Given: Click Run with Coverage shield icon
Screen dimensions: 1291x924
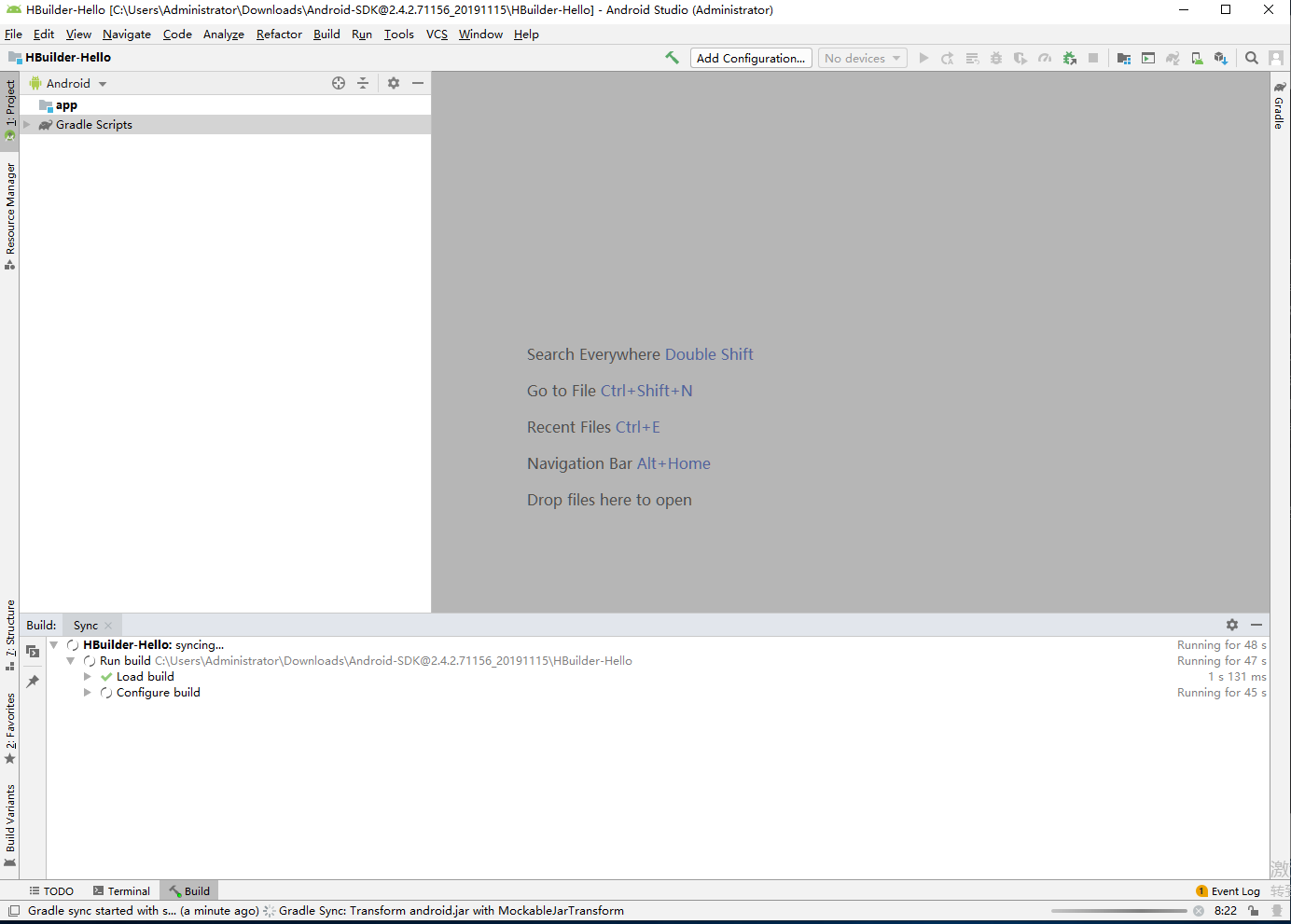Looking at the screenshot, I should (x=1020, y=58).
